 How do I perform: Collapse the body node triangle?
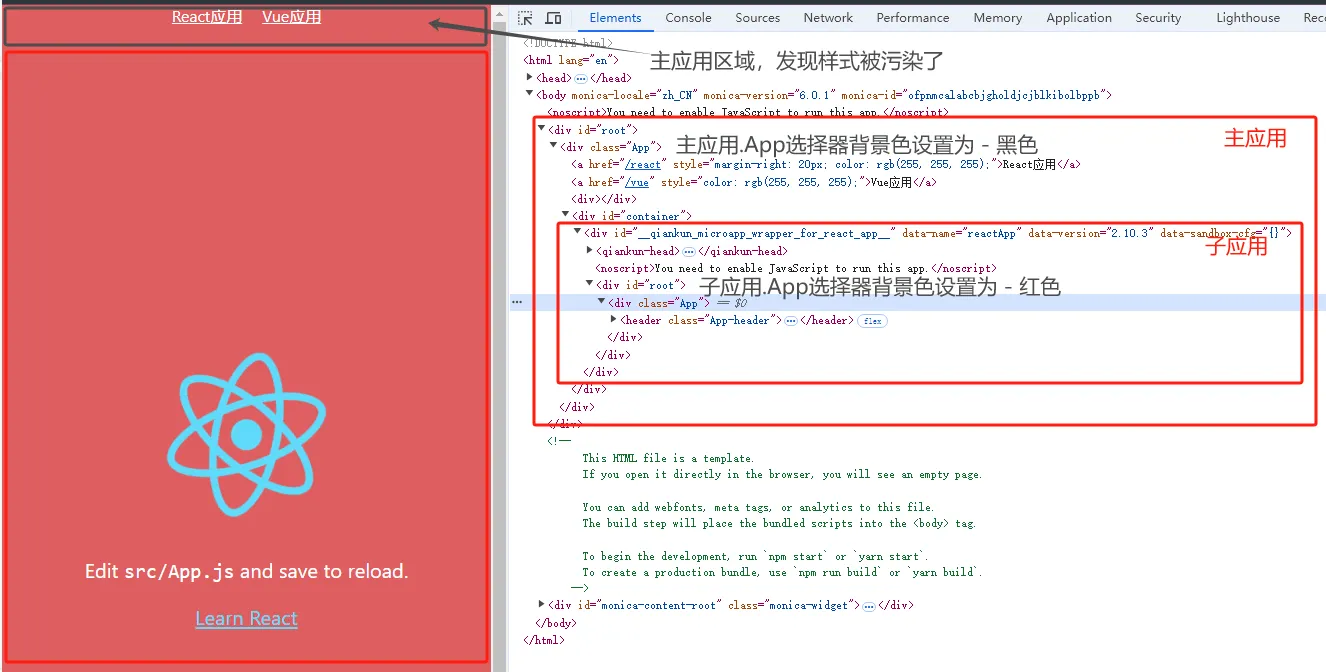click(530, 95)
